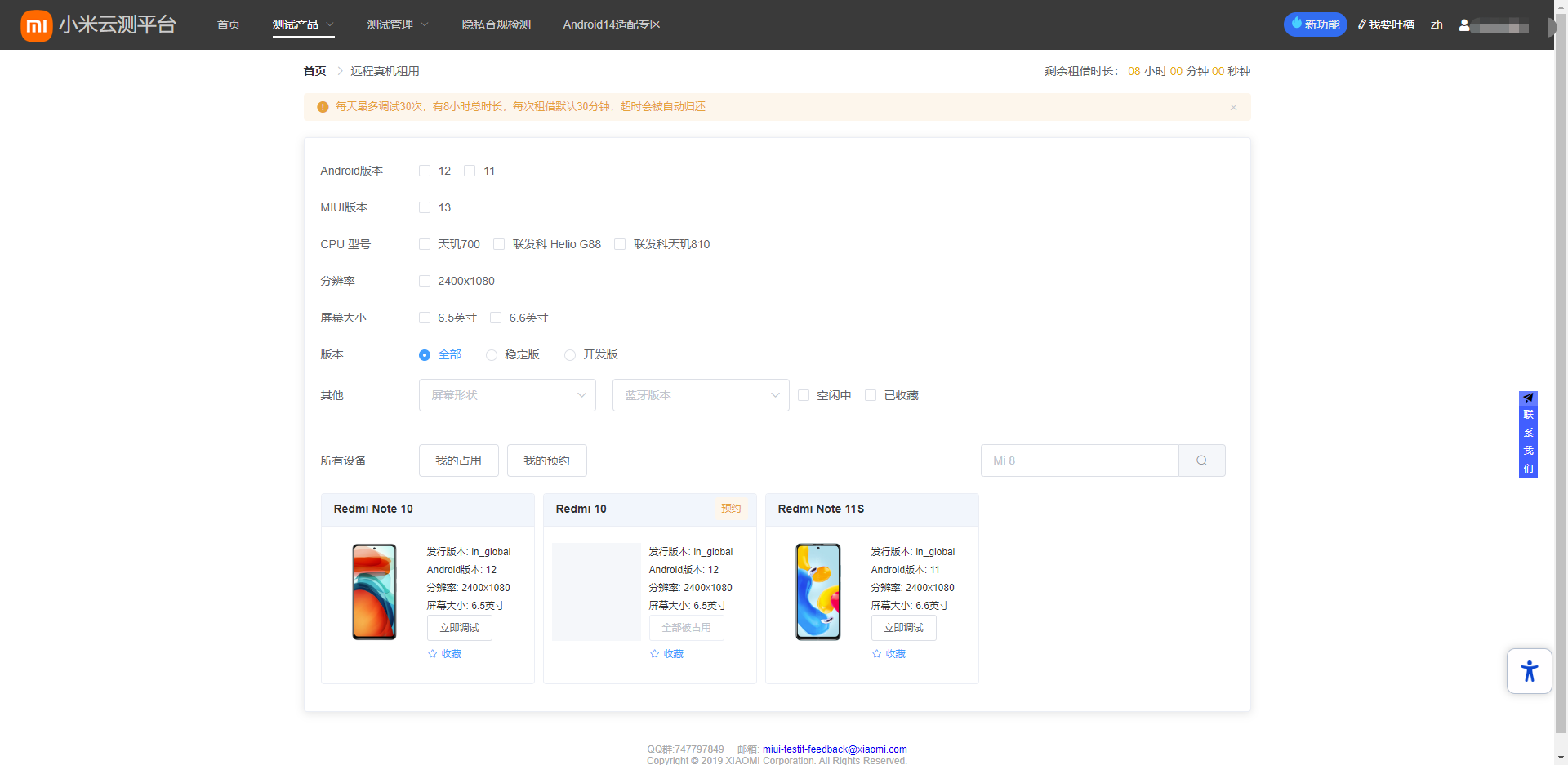This screenshot has width=1568, height=765.
Task: Click the Redmi 10 blank image placeholder
Action: (x=596, y=591)
